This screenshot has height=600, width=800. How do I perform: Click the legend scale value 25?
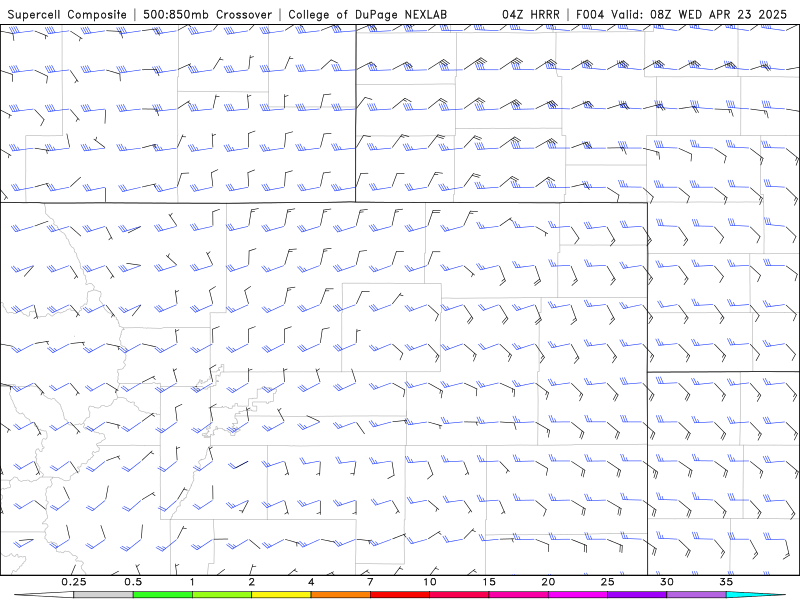(607, 582)
